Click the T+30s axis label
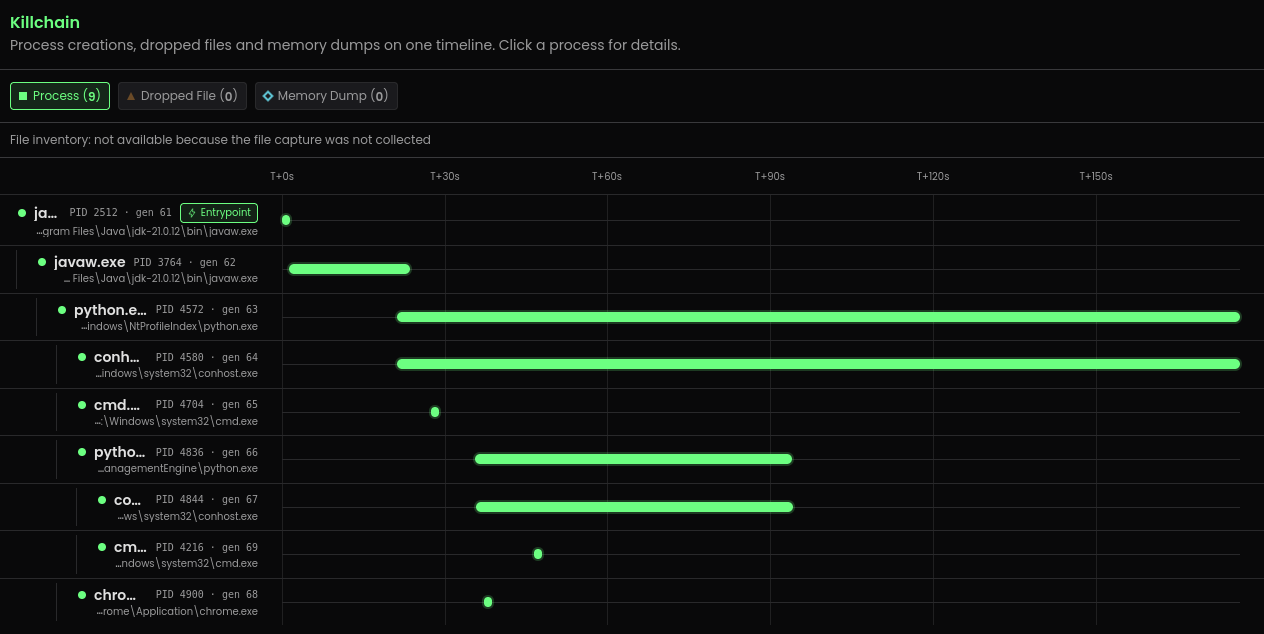The height and width of the screenshot is (634, 1264). pos(445,176)
